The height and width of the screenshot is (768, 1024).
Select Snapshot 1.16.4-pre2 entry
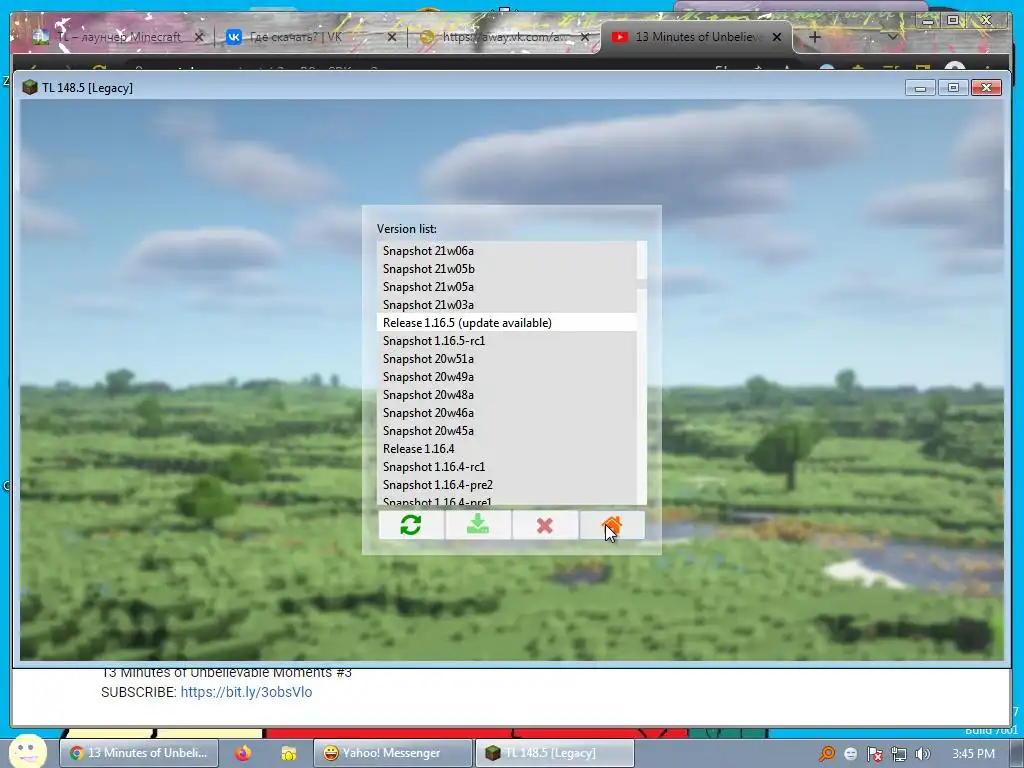tap(506, 485)
